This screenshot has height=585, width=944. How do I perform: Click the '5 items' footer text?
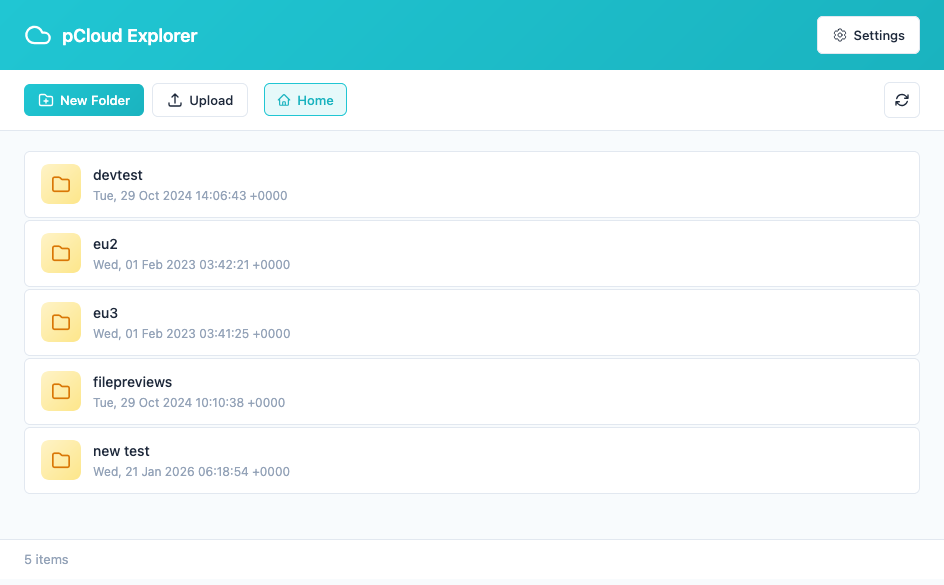tap(46, 559)
